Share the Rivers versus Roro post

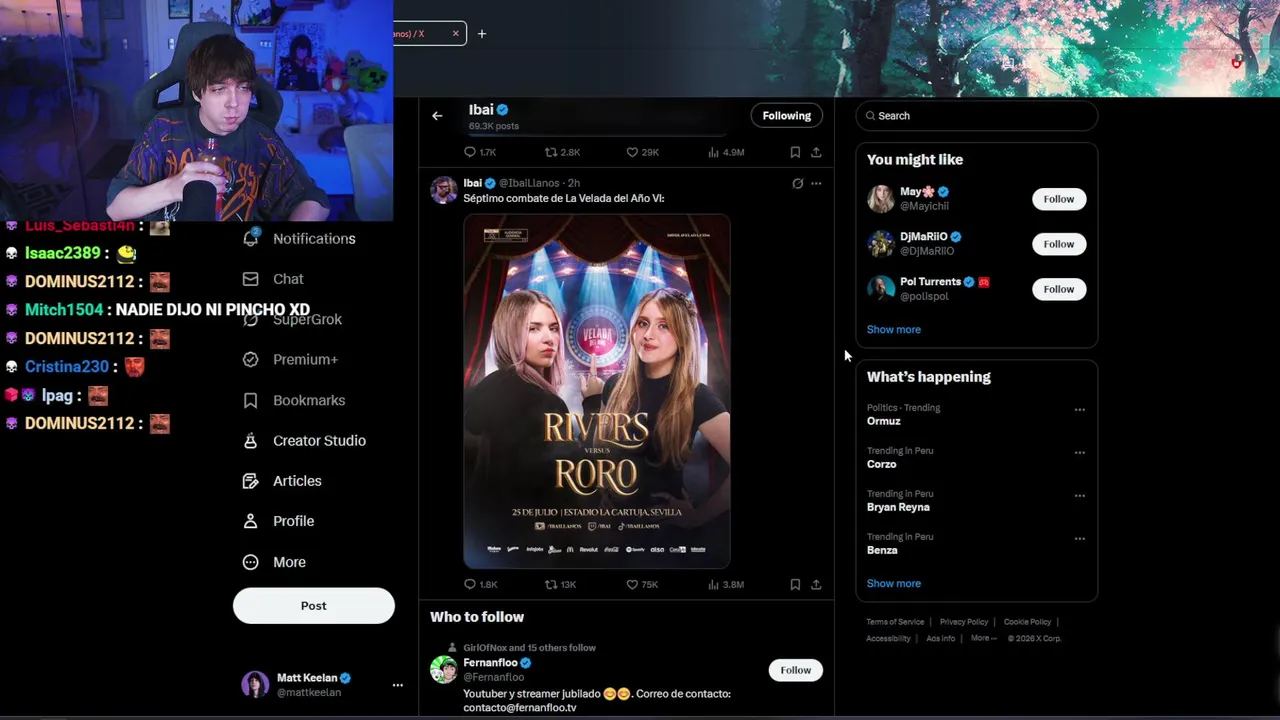(816, 584)
